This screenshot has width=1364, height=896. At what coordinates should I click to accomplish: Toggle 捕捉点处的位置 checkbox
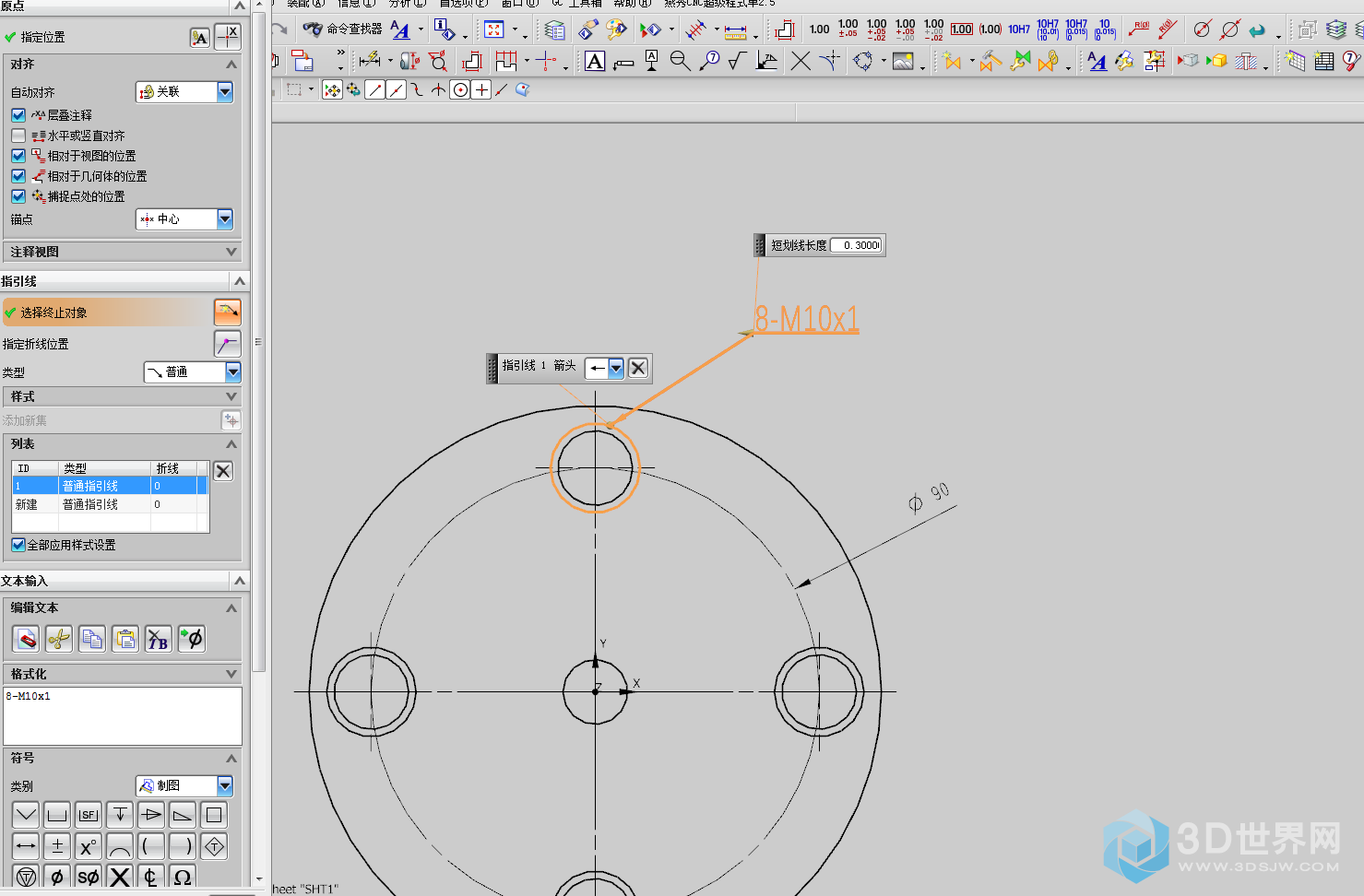pos(18,196)
